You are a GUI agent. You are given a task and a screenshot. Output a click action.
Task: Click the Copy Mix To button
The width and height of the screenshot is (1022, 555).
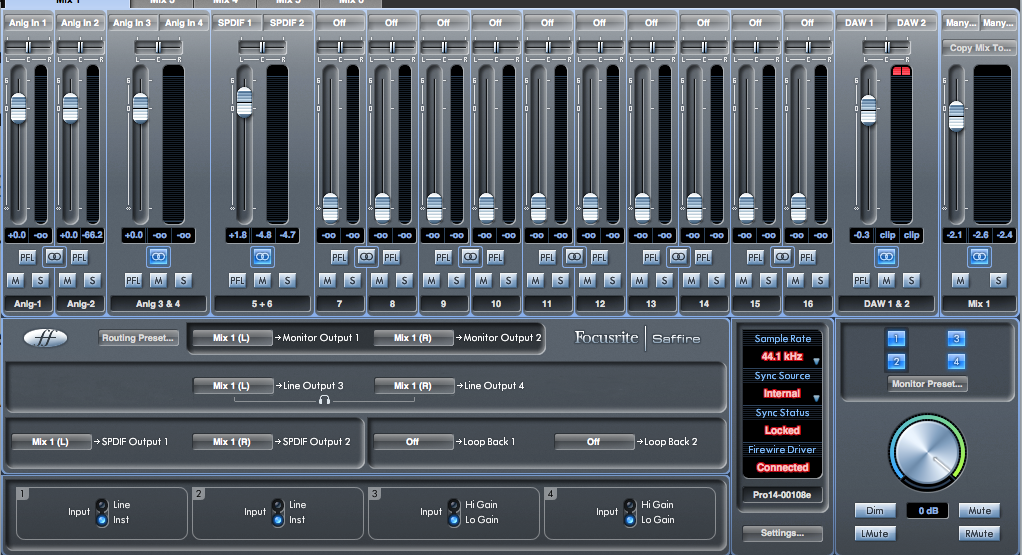(980, 48)
